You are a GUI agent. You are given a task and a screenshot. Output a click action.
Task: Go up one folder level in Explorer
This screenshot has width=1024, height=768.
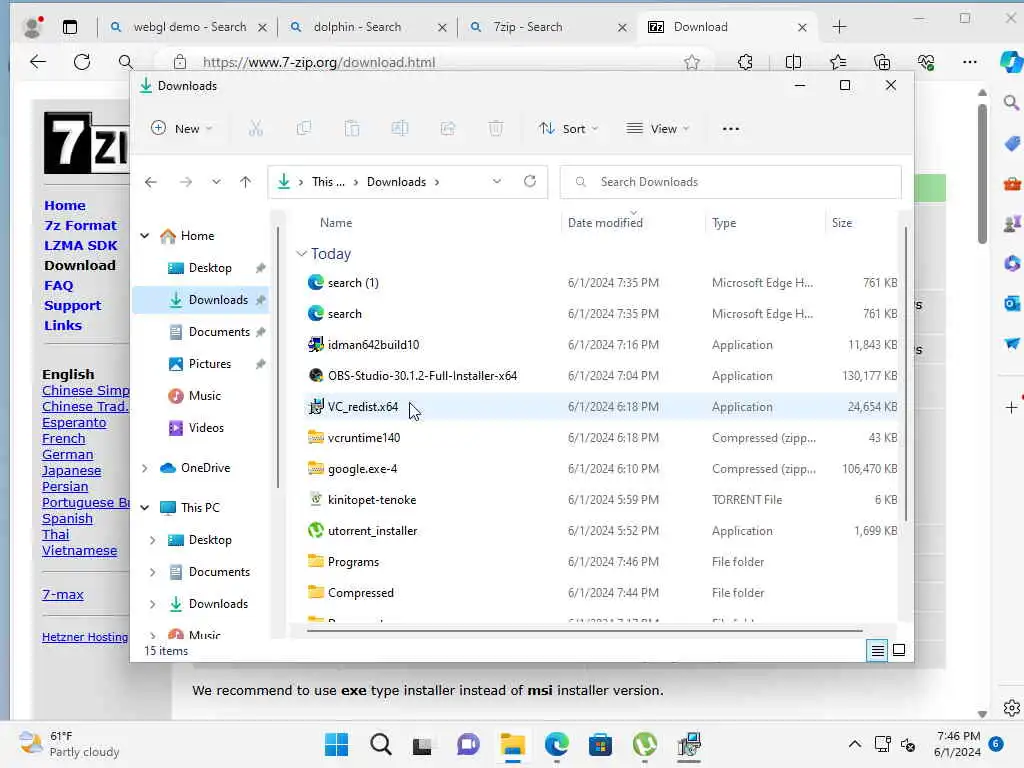coord(246,182)
